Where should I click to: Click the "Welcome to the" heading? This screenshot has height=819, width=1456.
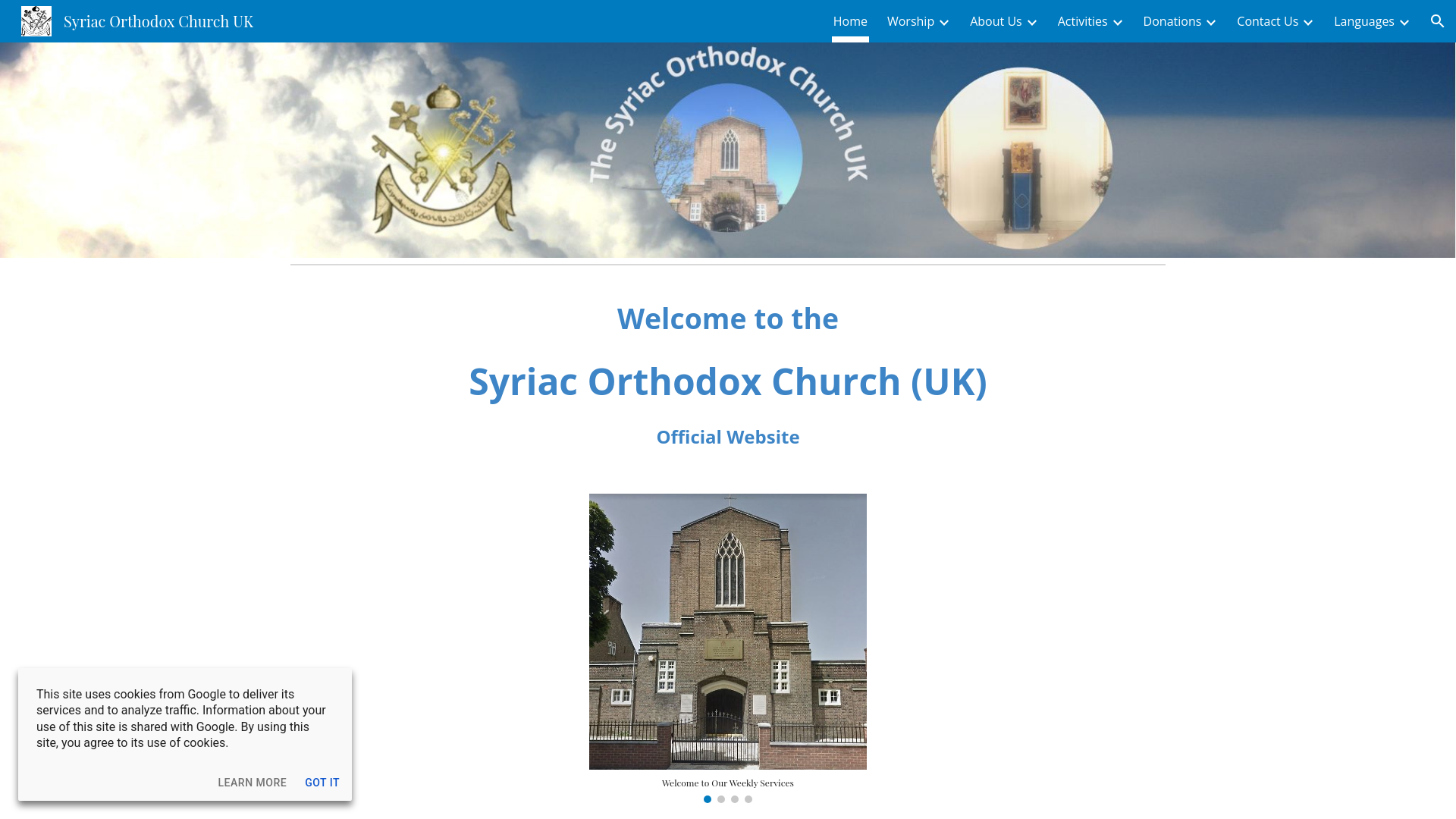pos(728,318)
